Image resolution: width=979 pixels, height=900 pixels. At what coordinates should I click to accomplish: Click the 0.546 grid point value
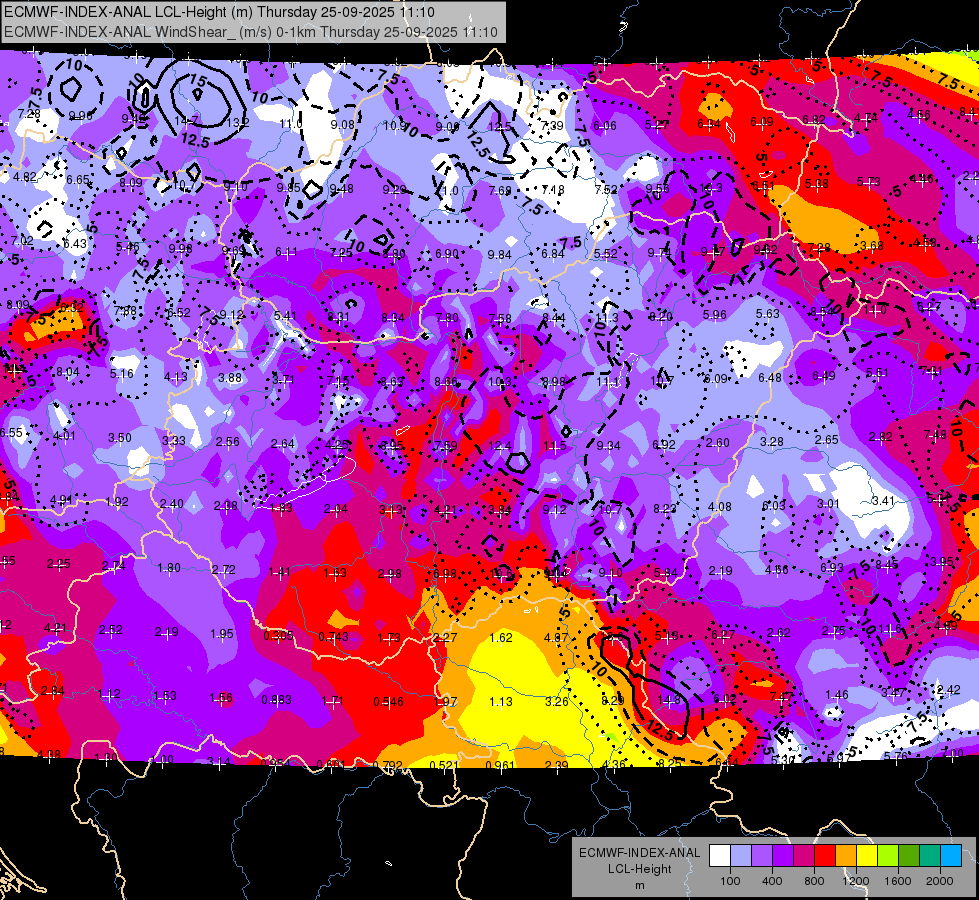pyautogui.click(x=388, y=701)
